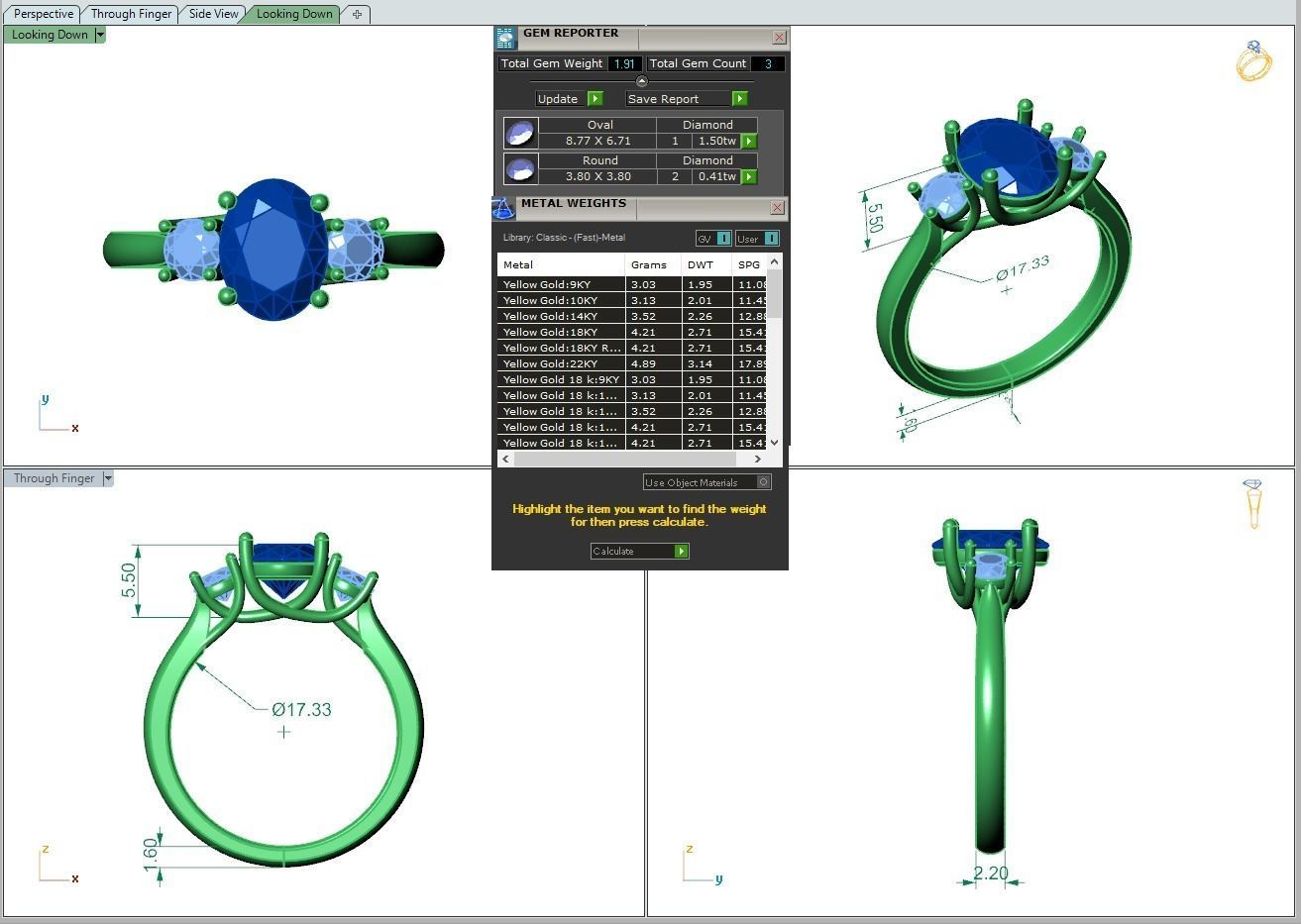The image size is (1301, 924).
Task: Click the 0.41tw weight cell
Action: click(x=716, y=176)
